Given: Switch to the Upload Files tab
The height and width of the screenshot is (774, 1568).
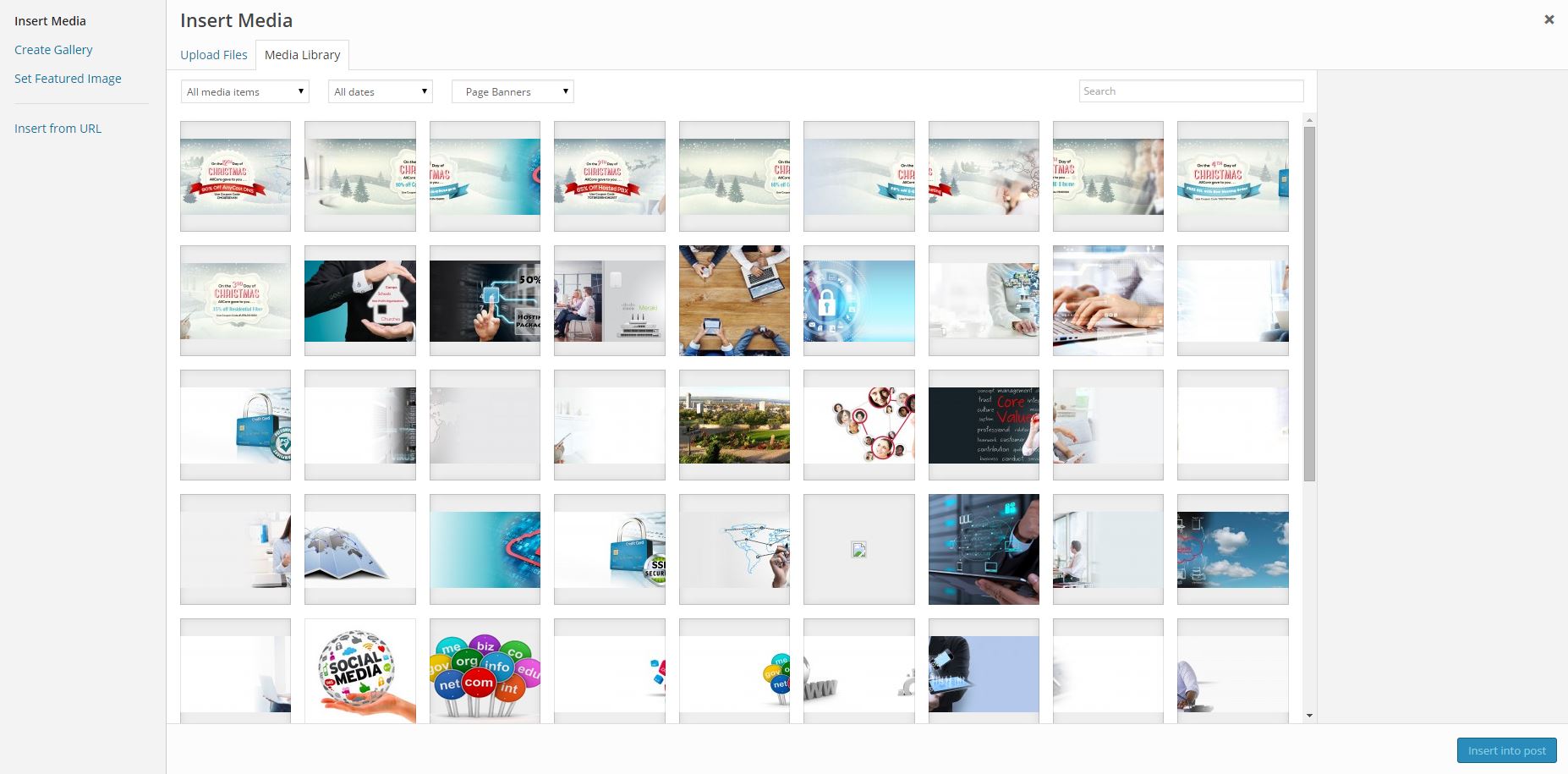Looking at the screenshot, I should [x=213, y=55].
